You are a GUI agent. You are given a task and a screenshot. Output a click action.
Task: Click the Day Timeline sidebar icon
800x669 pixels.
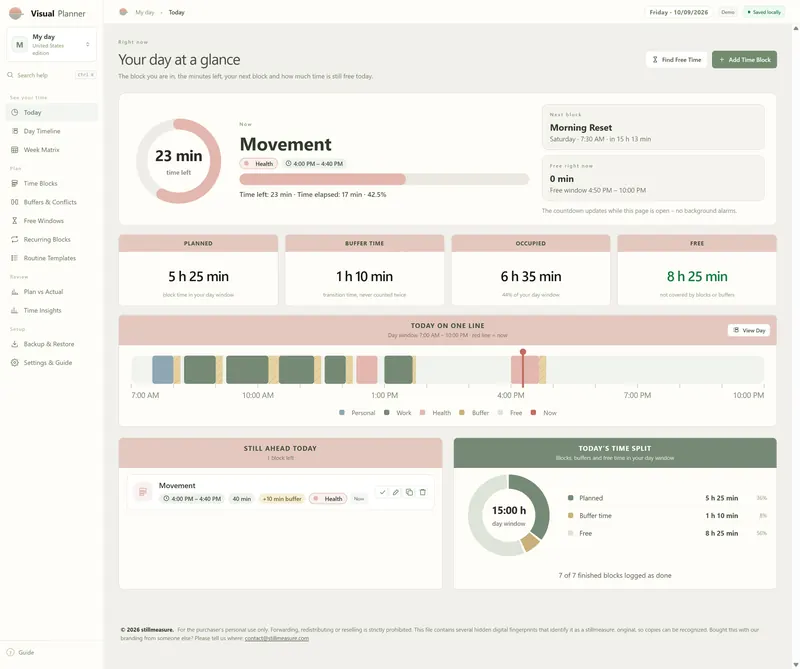pyautogui.click(x=14, y=131)
